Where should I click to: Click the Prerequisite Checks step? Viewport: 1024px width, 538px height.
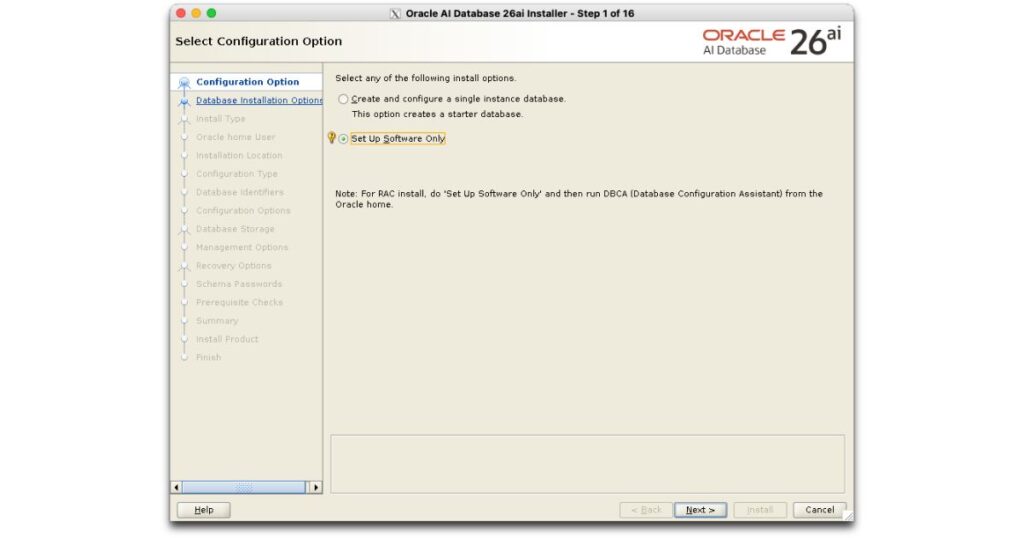[239, 302]
